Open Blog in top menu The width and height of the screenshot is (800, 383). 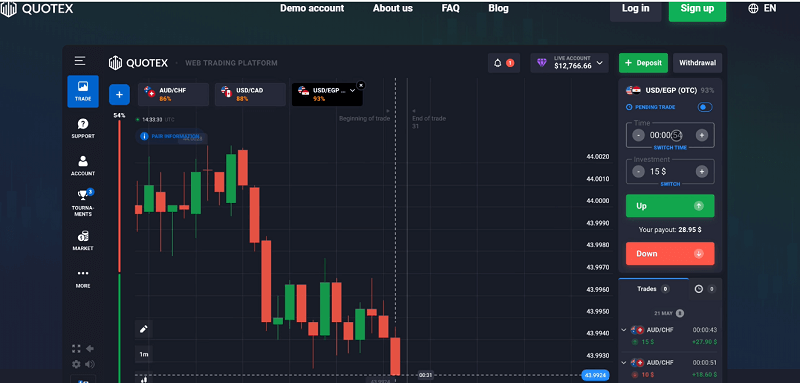(498, 8)
